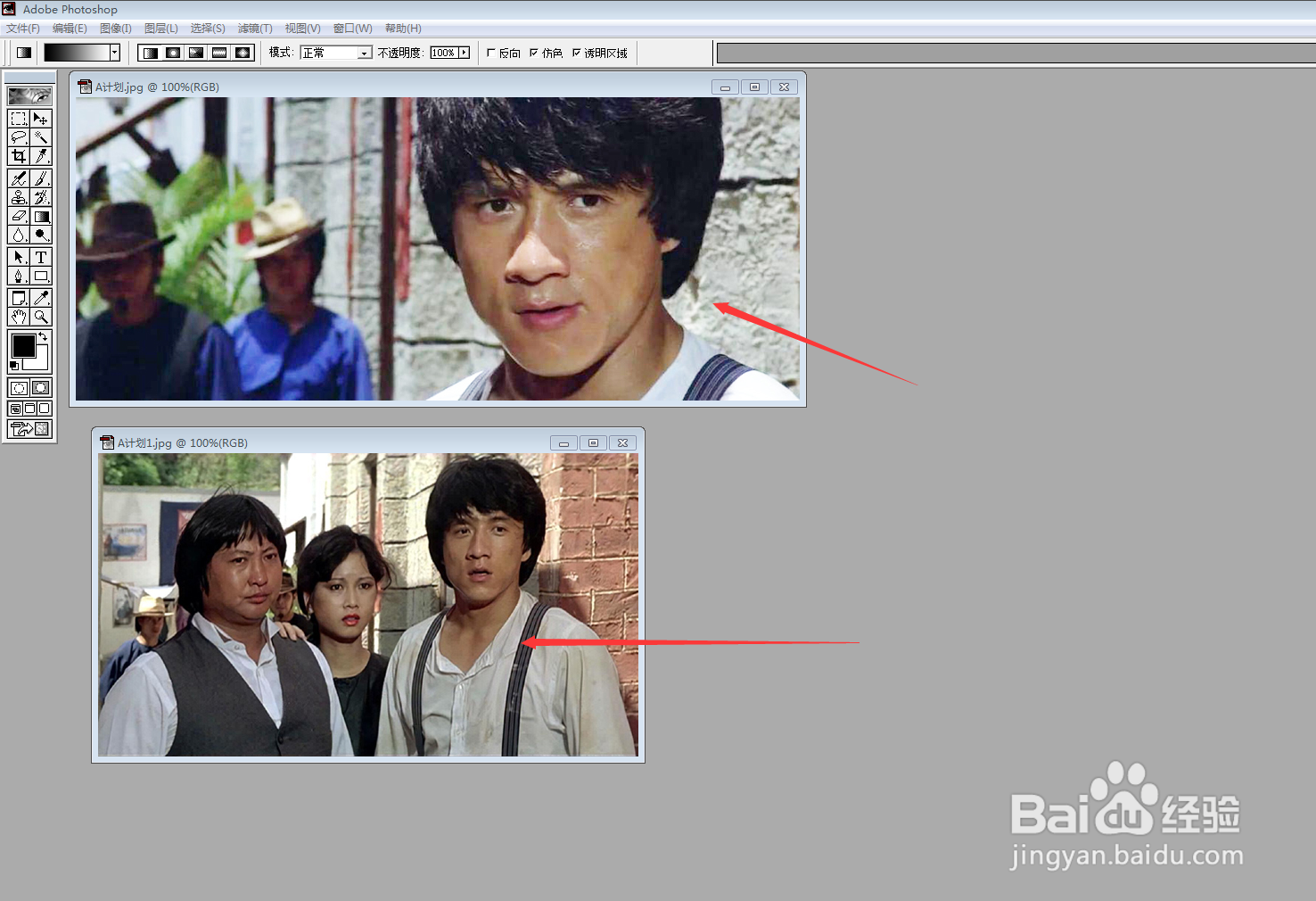The width and height of the screenshot is (1316, 901).
Task: Switch to Standard editing mode
Action: [19, 388]
